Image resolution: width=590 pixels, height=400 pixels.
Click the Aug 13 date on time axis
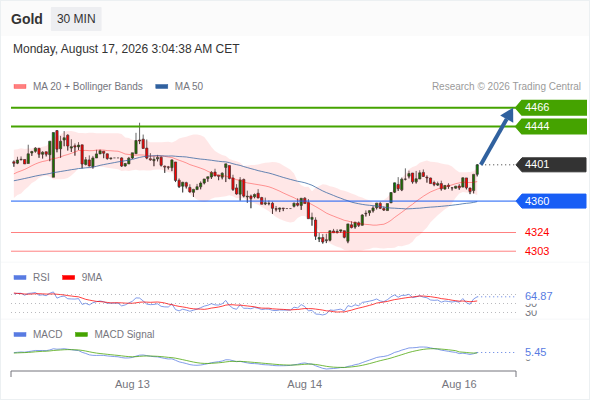point(132,384)
